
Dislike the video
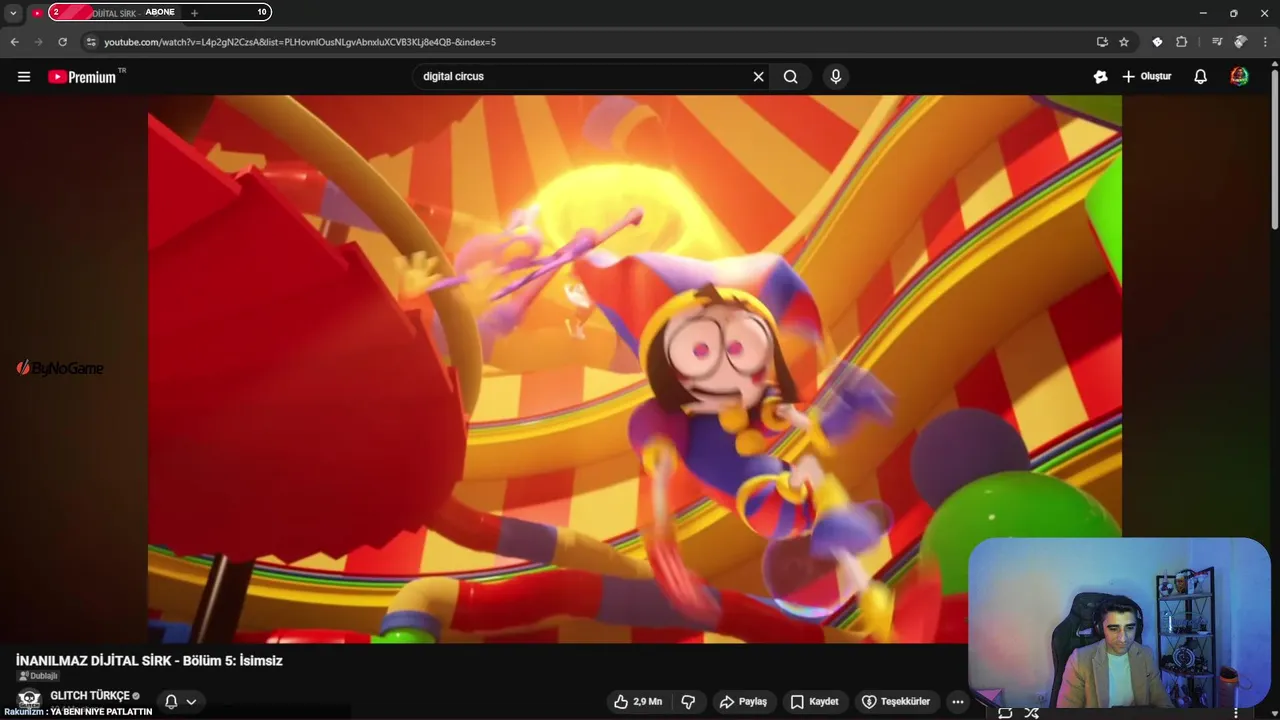tap(688, 702)
